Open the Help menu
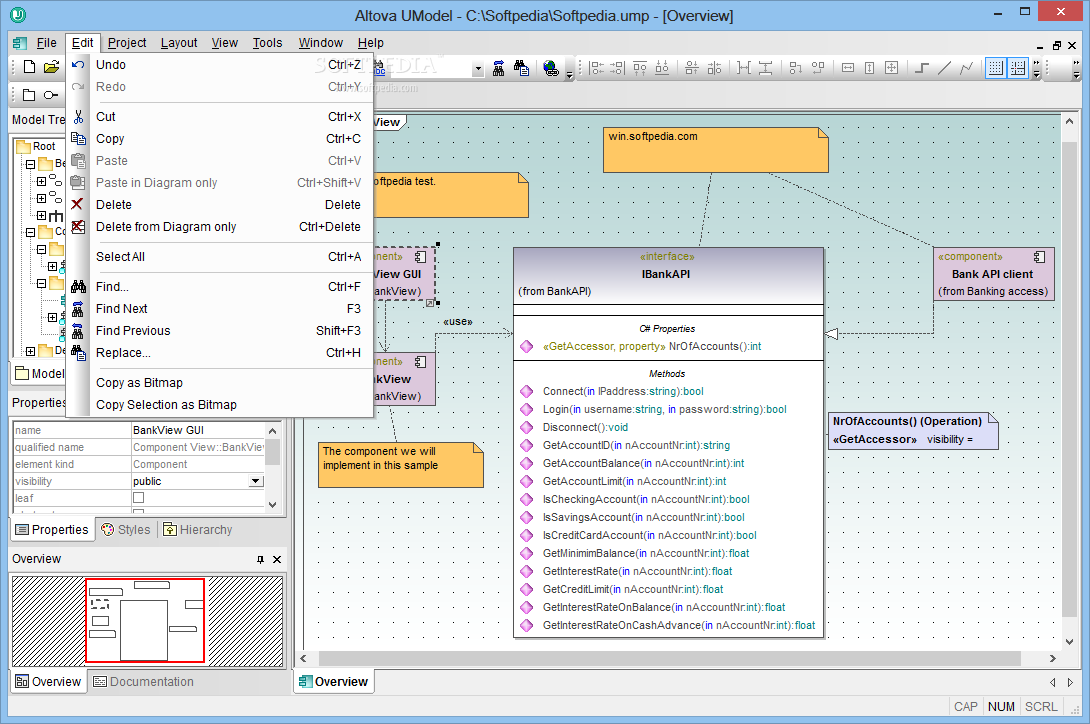 (x=371, y=43)
